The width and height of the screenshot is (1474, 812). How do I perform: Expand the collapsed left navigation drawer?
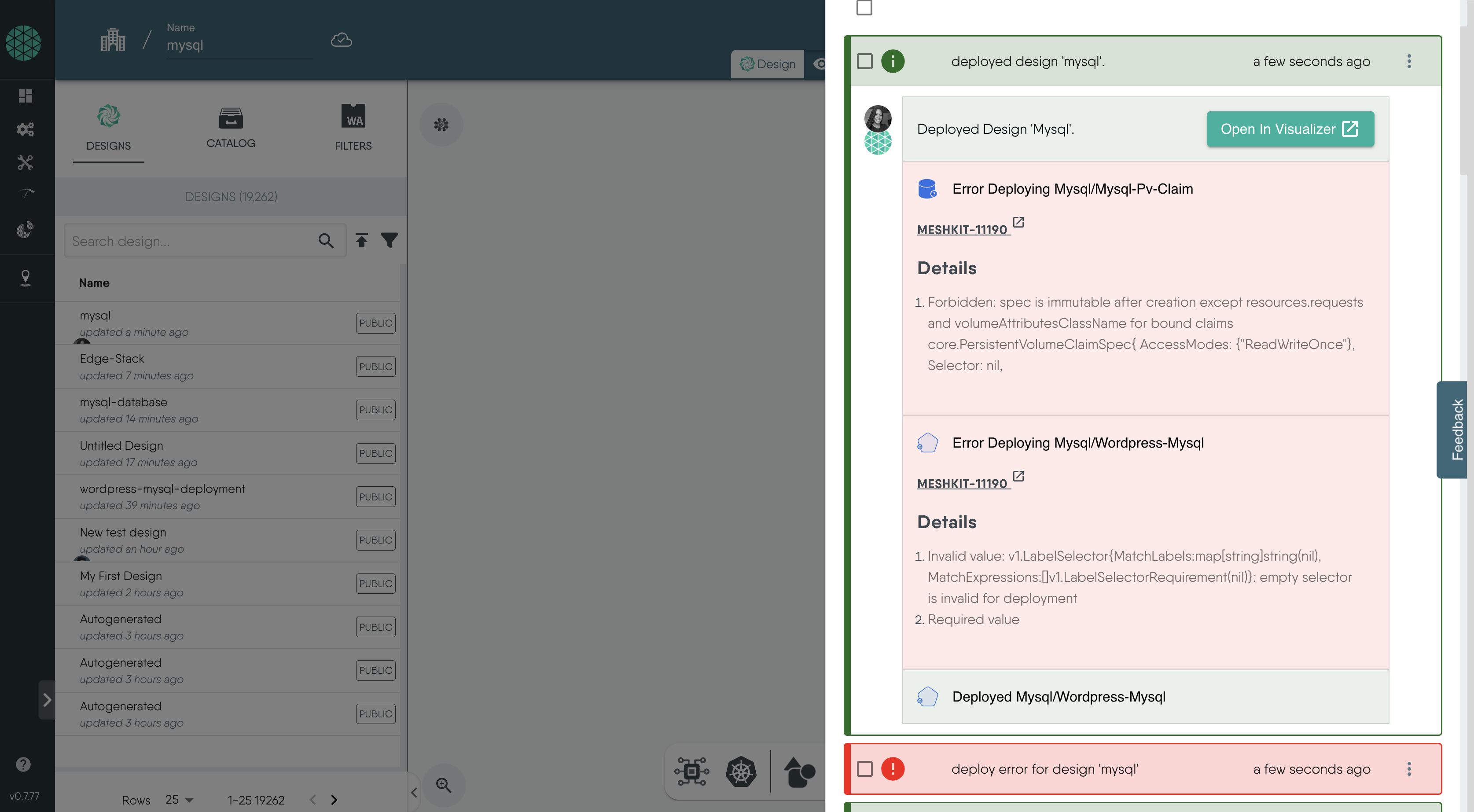tap(48, 700)
